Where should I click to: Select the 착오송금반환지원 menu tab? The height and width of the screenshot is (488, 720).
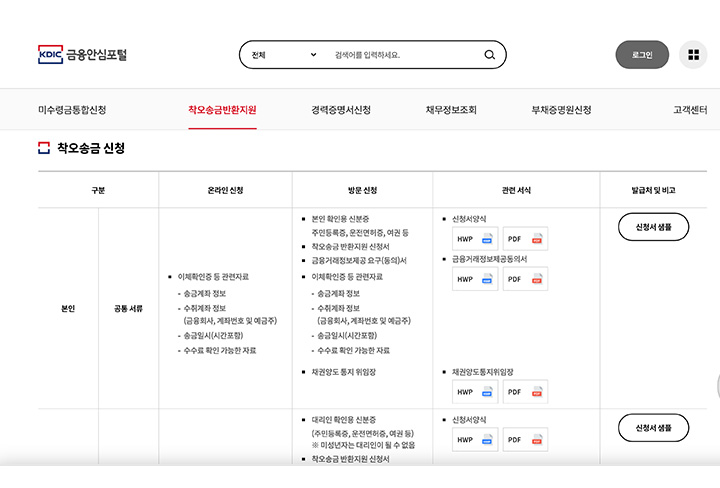[222, 110]
